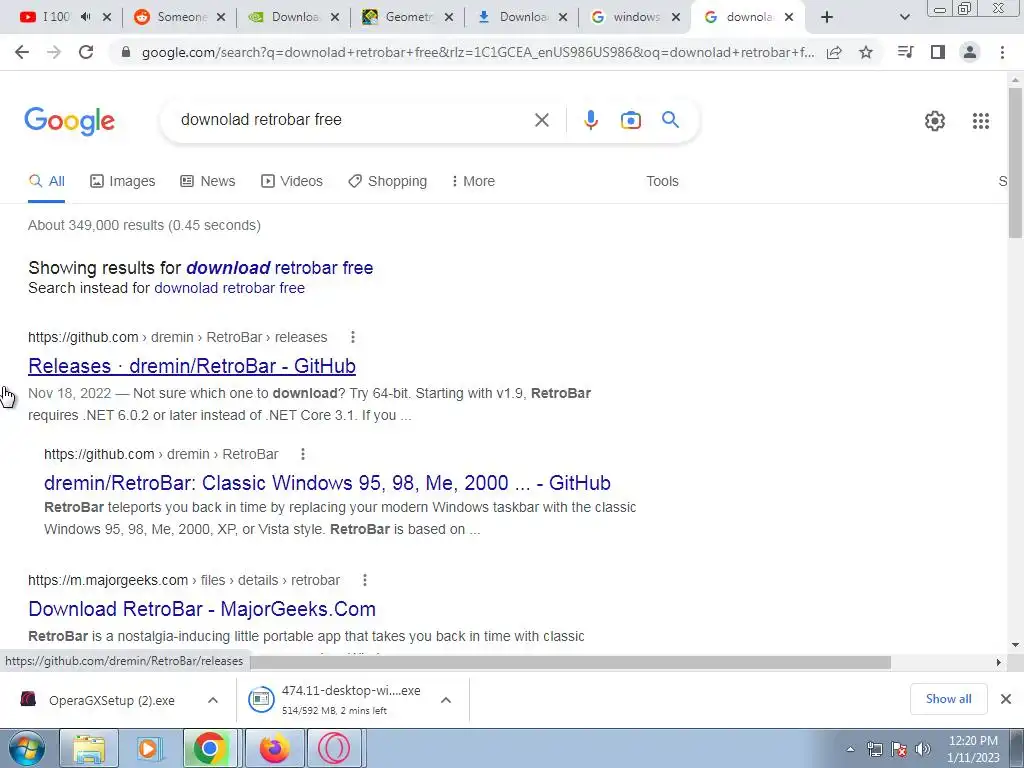
Task: Open the network tray icon
Action: pyautogui.click(x=874, y=749)
